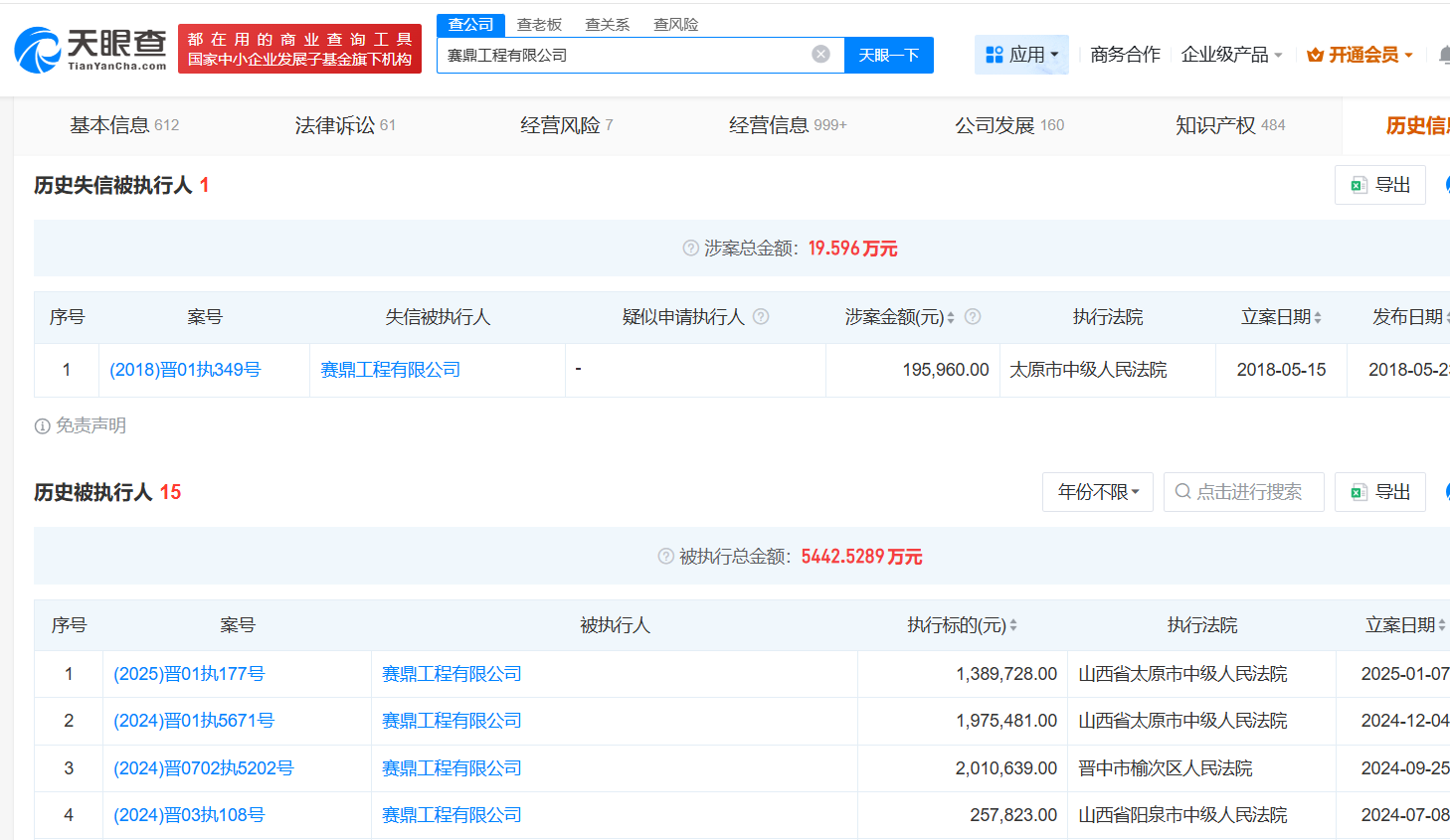Click the 点击进行搜索 search field

pyautogui.click(x=1243, y=492)
